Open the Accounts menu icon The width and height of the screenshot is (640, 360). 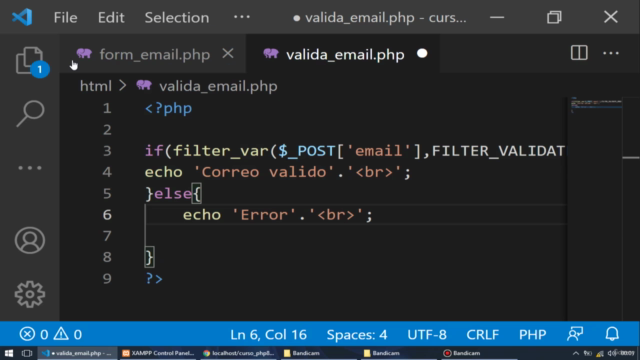click(30, 240)
